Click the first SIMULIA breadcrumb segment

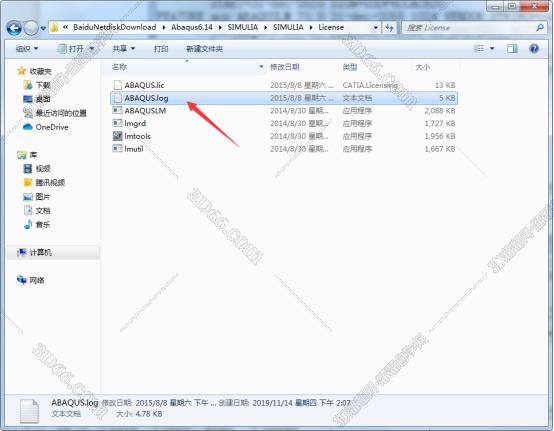point(243,27)
